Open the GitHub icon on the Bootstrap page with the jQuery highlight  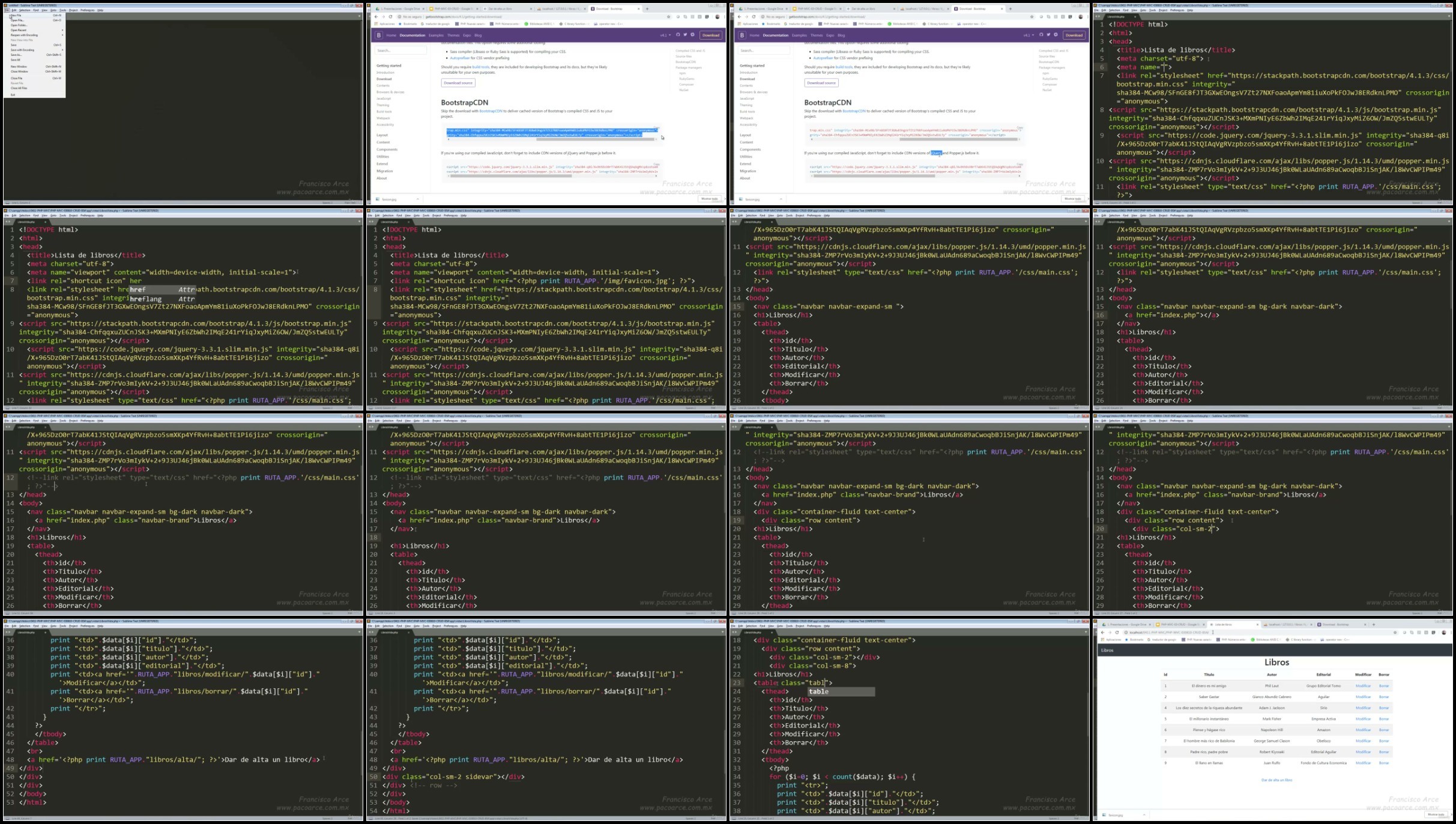[1041, 35]
